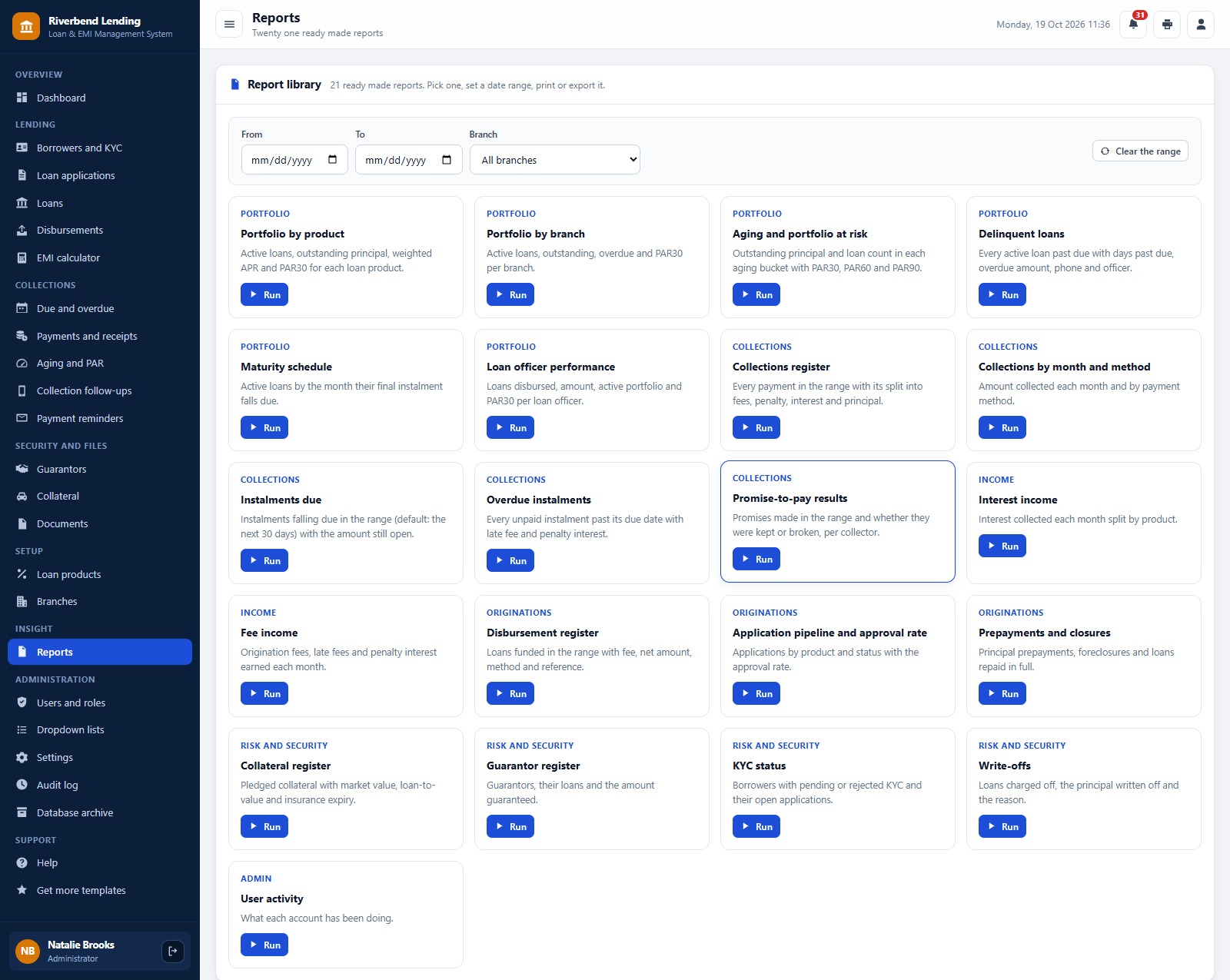Open the user profile icon in the header
Viewport: 1230px width, 980px height.
[x=1201, y=25]
